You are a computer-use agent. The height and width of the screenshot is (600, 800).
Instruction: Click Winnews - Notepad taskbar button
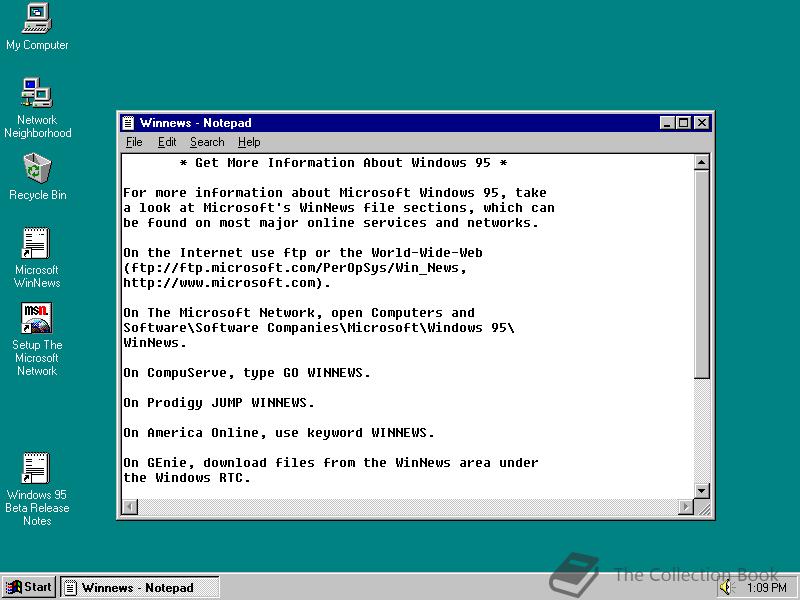[140, 587]
